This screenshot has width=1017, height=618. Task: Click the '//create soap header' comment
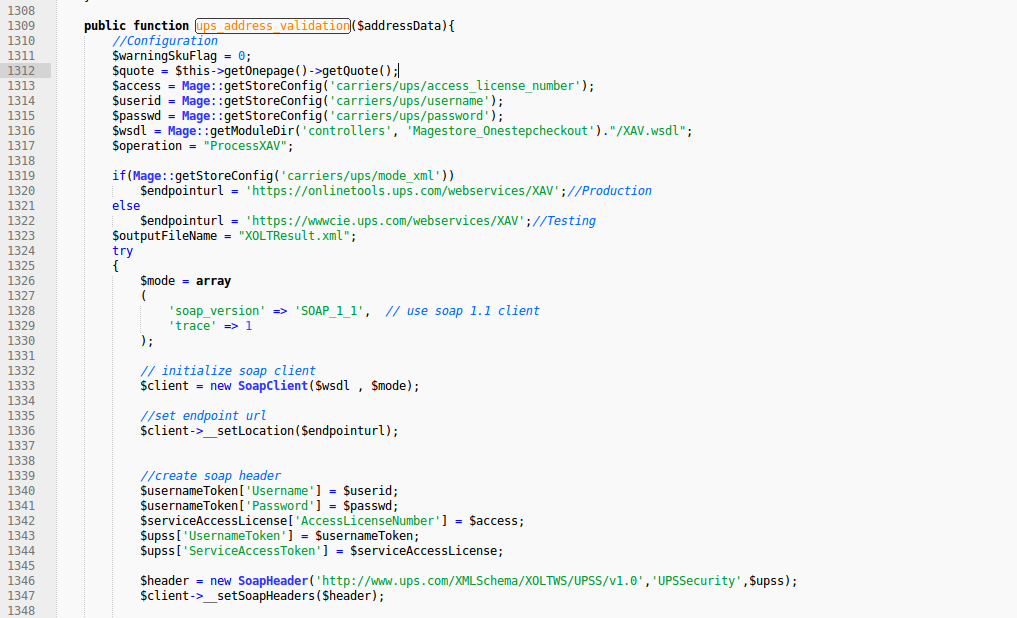(x=210, y=476)
